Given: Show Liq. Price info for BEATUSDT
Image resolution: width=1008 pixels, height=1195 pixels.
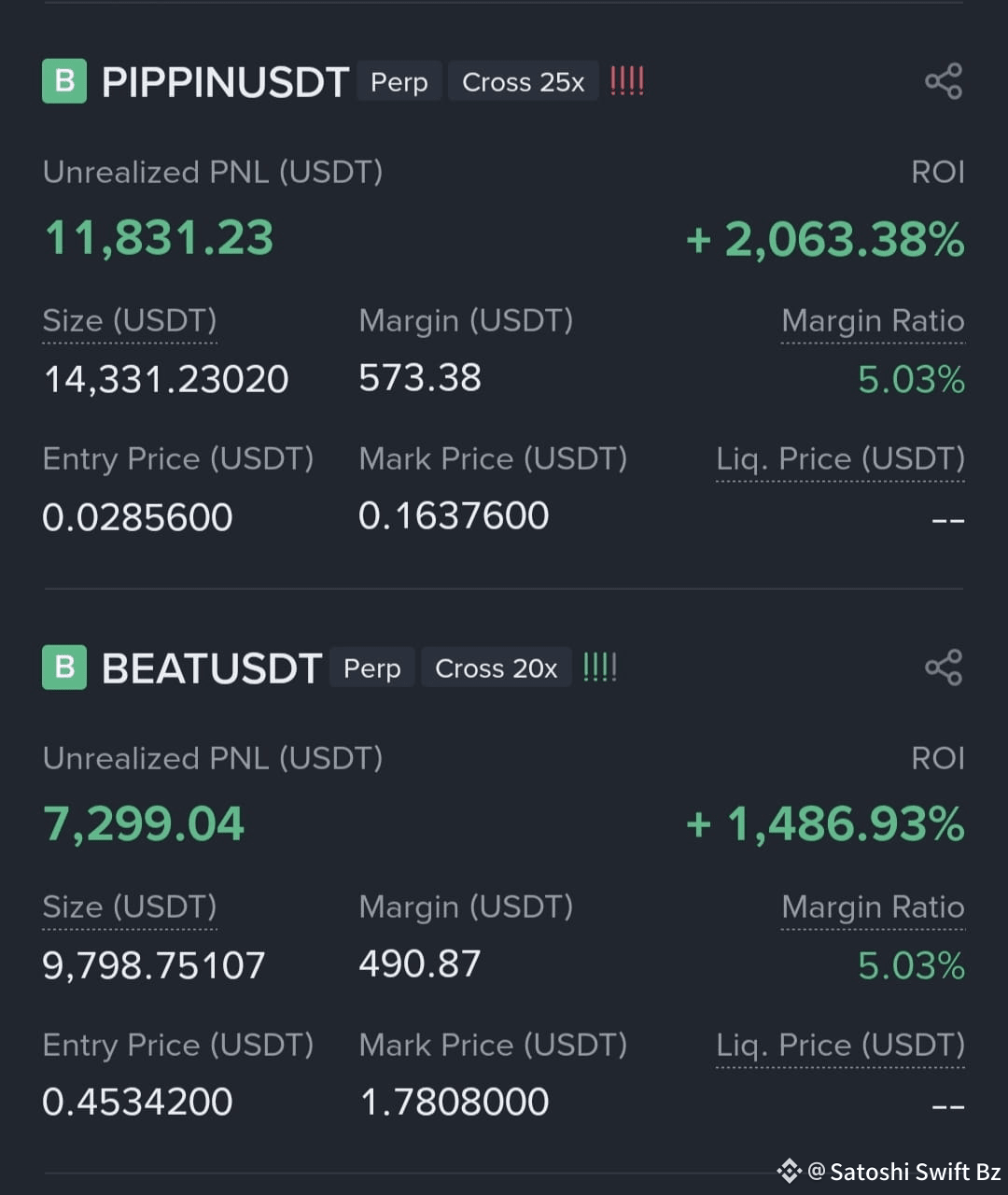Looking at the screenshot, I should click(x=840, y=1046).
